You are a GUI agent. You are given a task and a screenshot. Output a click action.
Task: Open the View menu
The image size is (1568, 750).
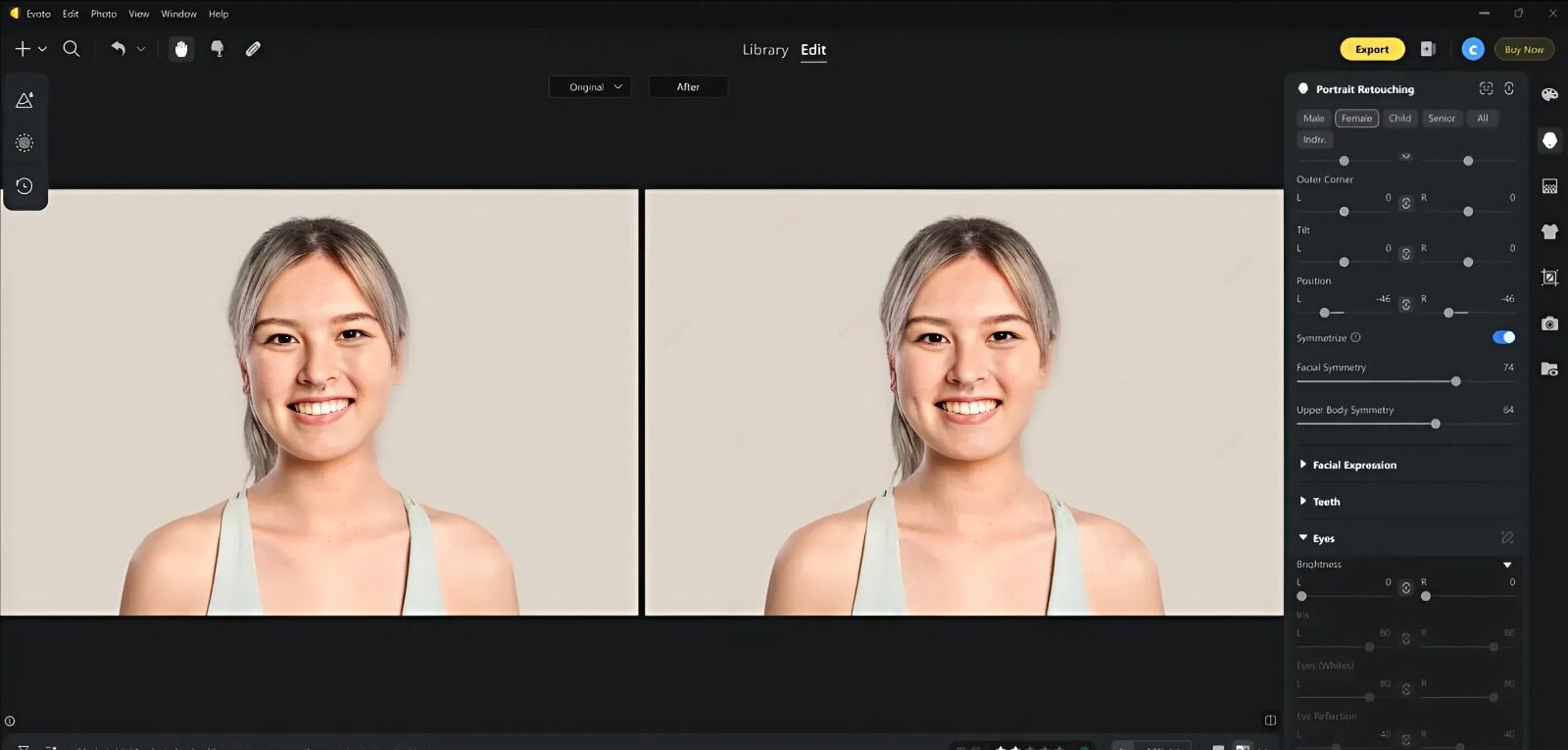point(139,14)
